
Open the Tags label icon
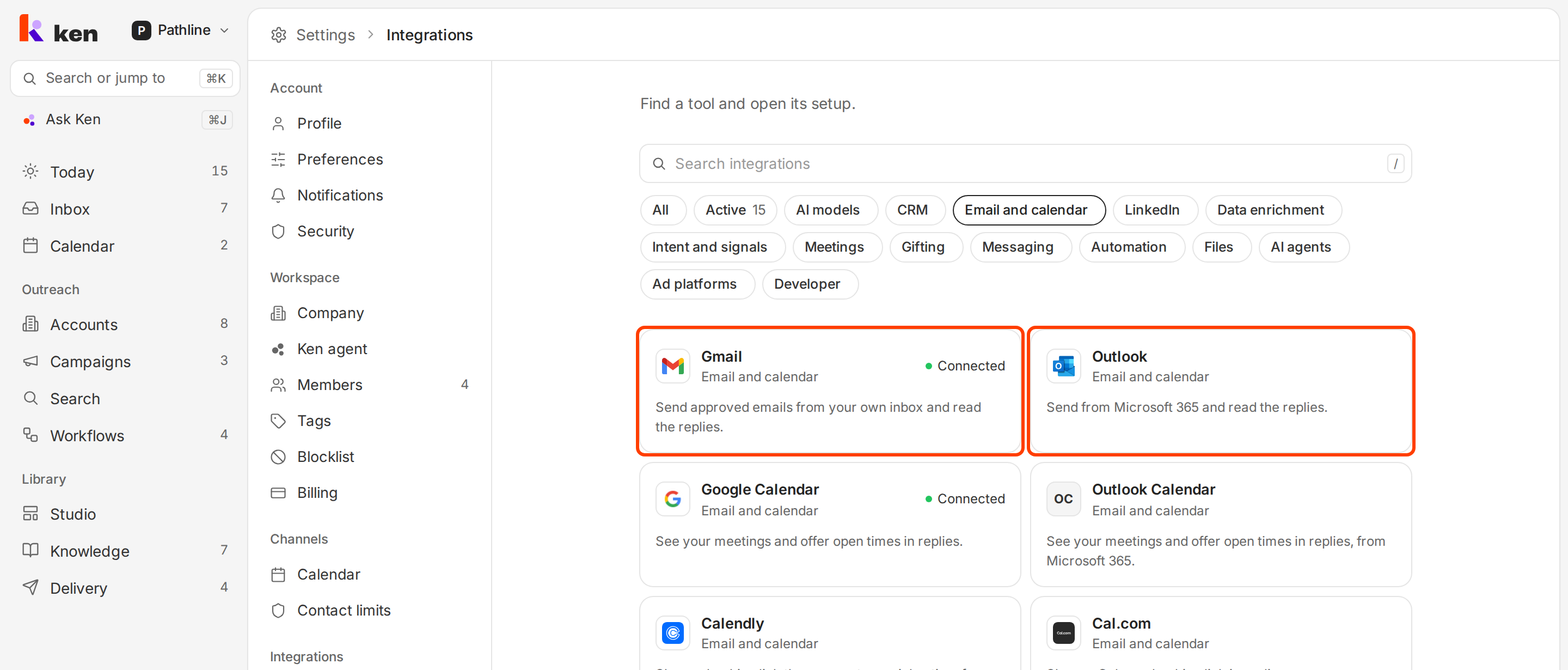(x=278, y=421)
